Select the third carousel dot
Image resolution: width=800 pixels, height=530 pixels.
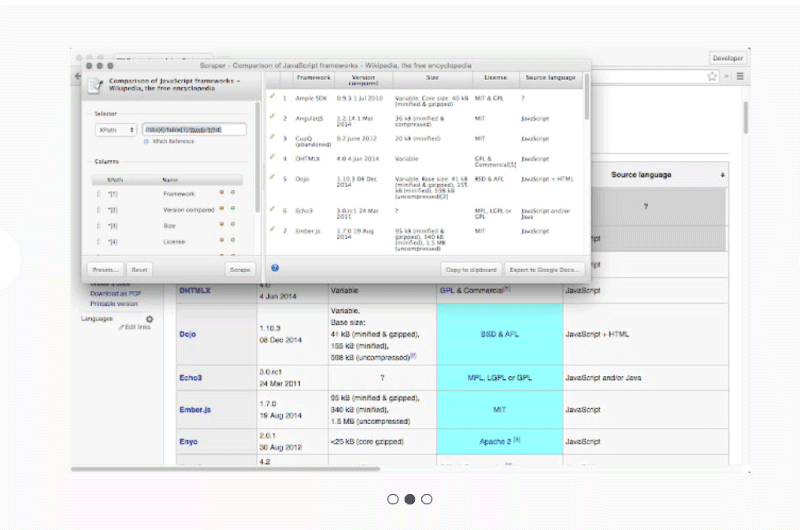click(x=427, y=499)
